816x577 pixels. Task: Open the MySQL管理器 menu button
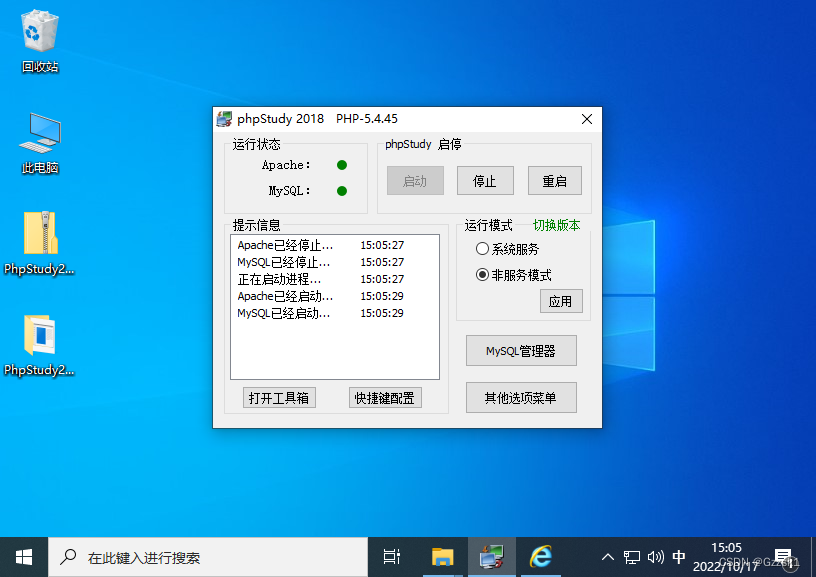(521, 351)
